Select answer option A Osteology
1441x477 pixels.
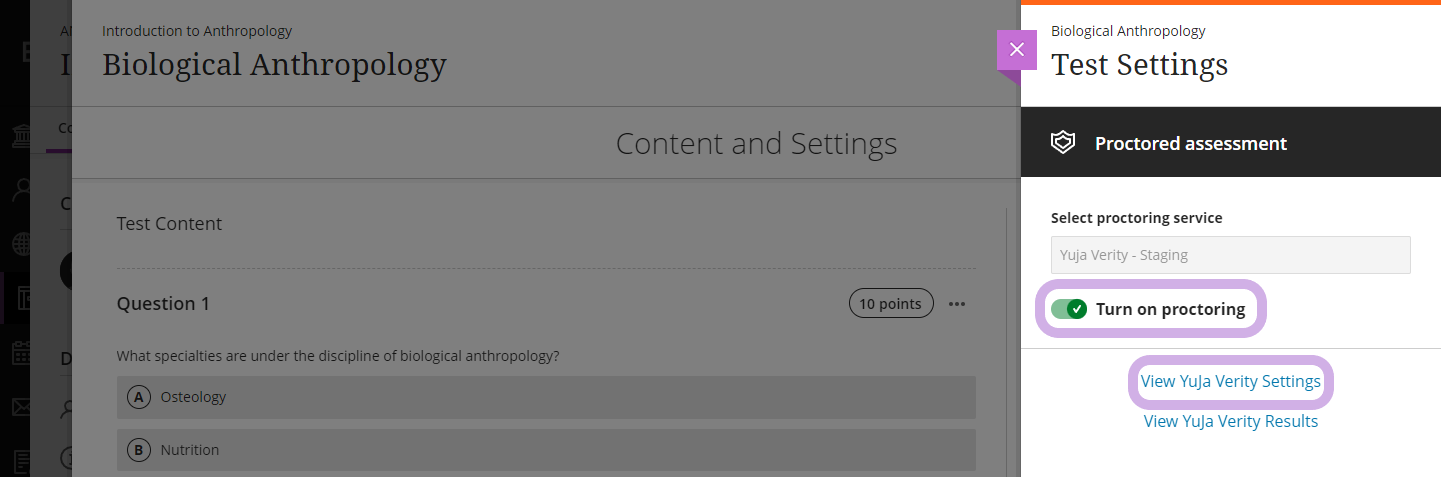tap(546, 397)
